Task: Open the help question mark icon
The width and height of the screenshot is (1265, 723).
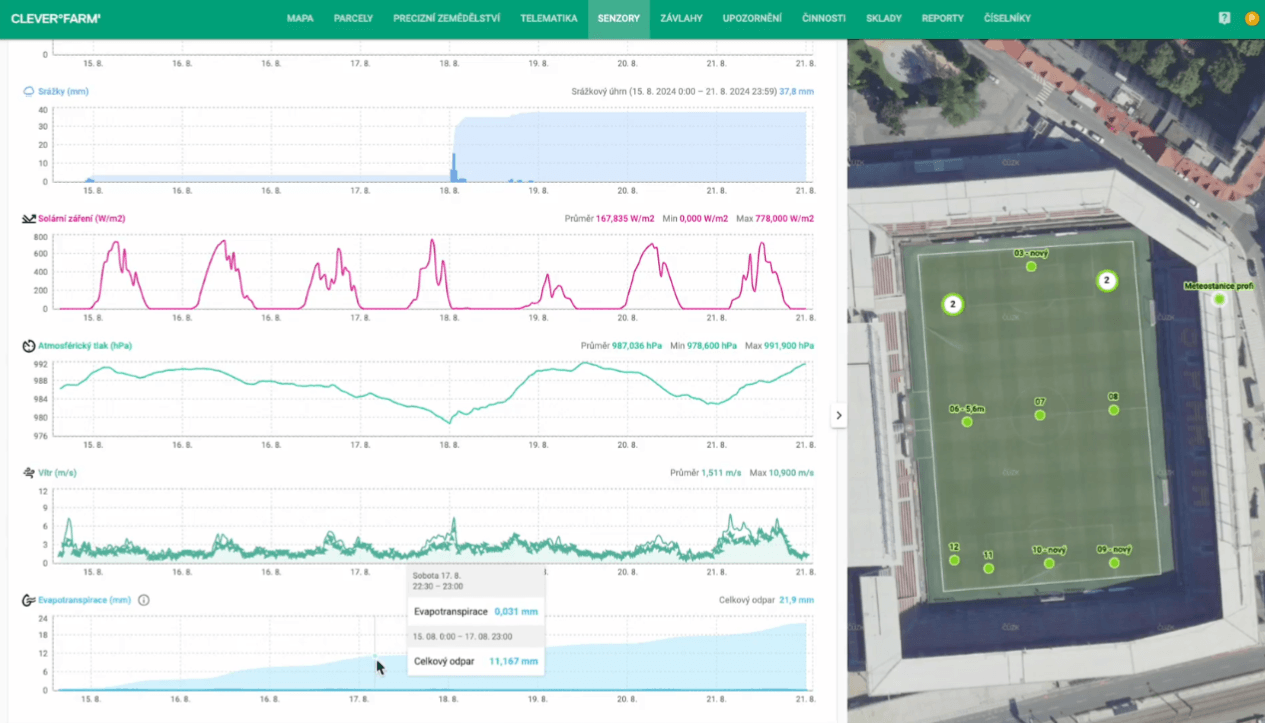Action: point(1225,18)
